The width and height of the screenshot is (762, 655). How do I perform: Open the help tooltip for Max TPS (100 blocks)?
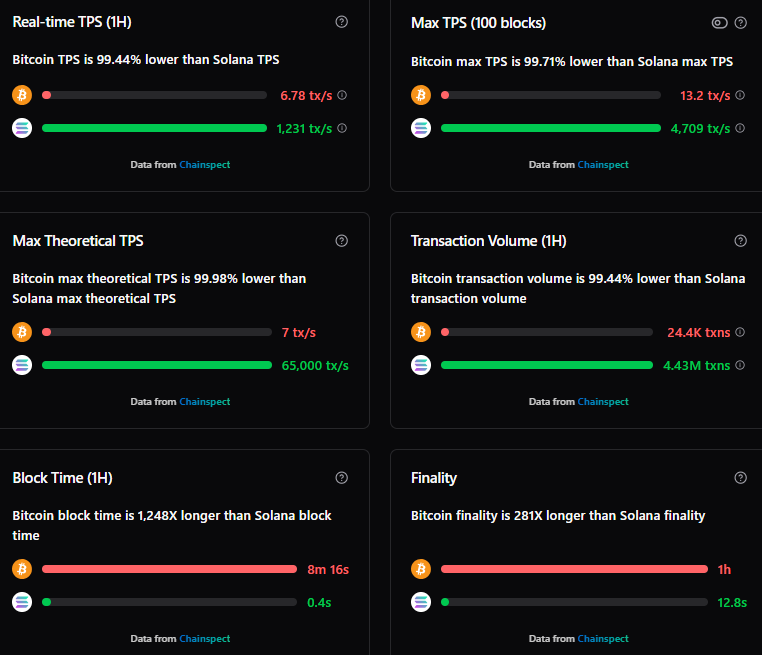[x=741, y=23]
